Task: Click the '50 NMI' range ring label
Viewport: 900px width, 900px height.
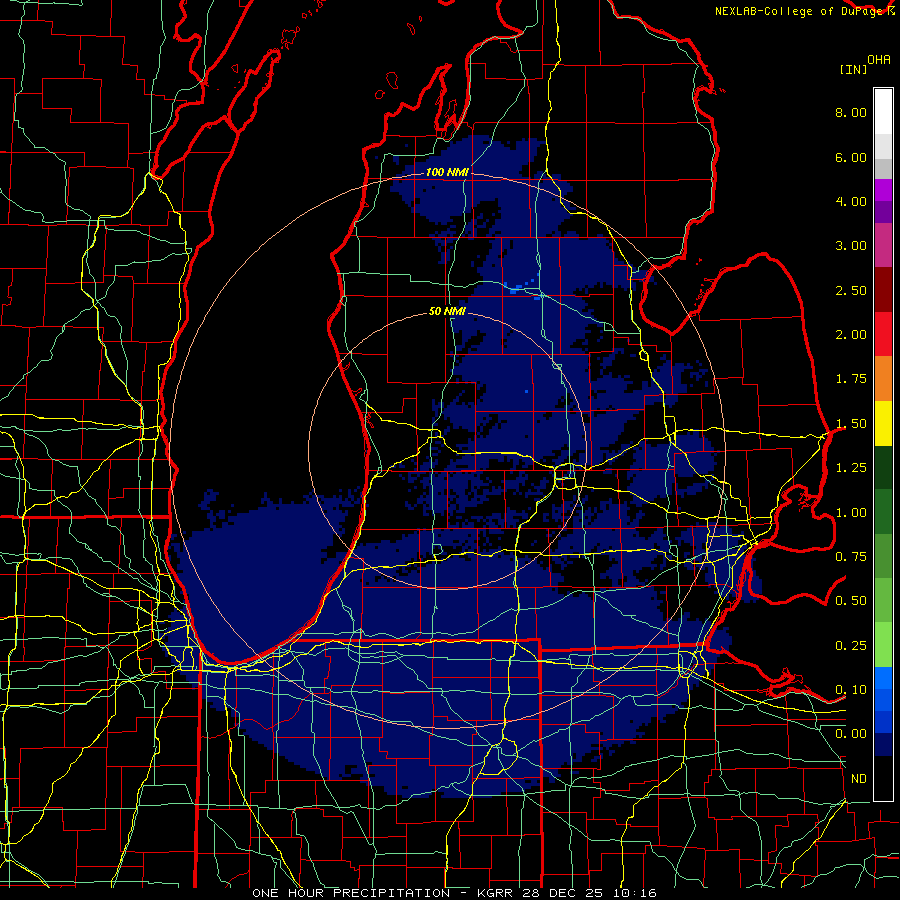Action: pyautogui.click(x=447, y=311)
